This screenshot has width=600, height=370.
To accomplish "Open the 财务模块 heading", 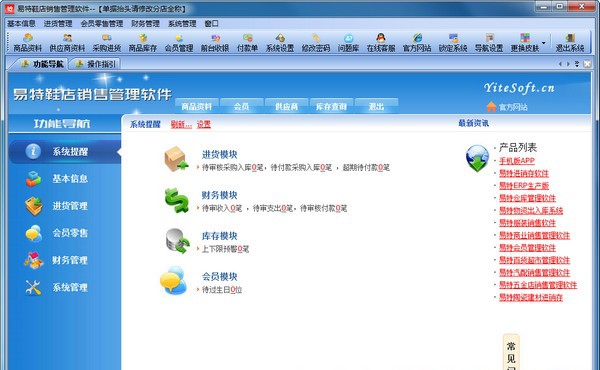I will [x=220, y=195].
